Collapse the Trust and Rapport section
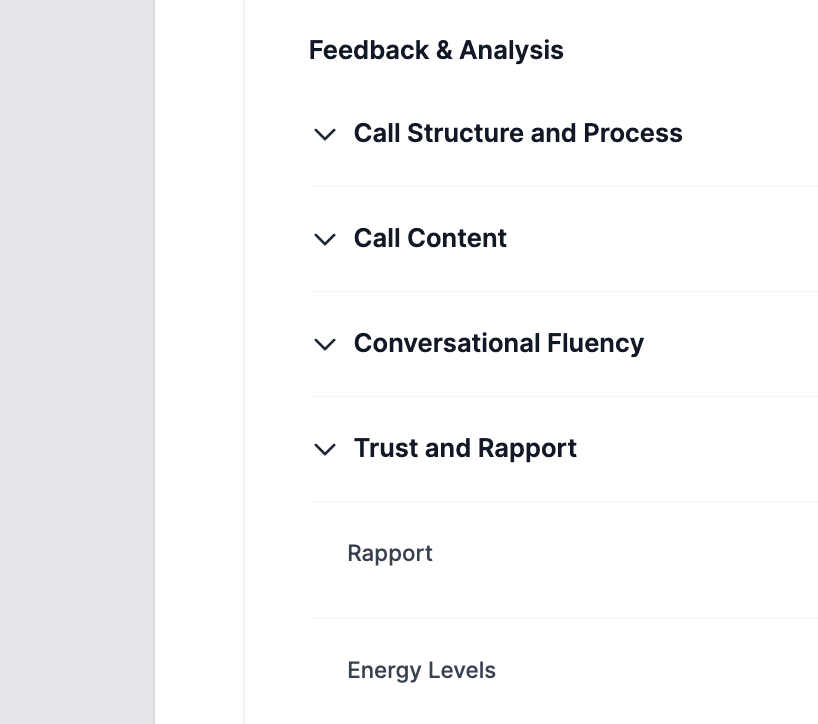Image resolution: width=818 pixels, height=724 pixels. point(465,448)
